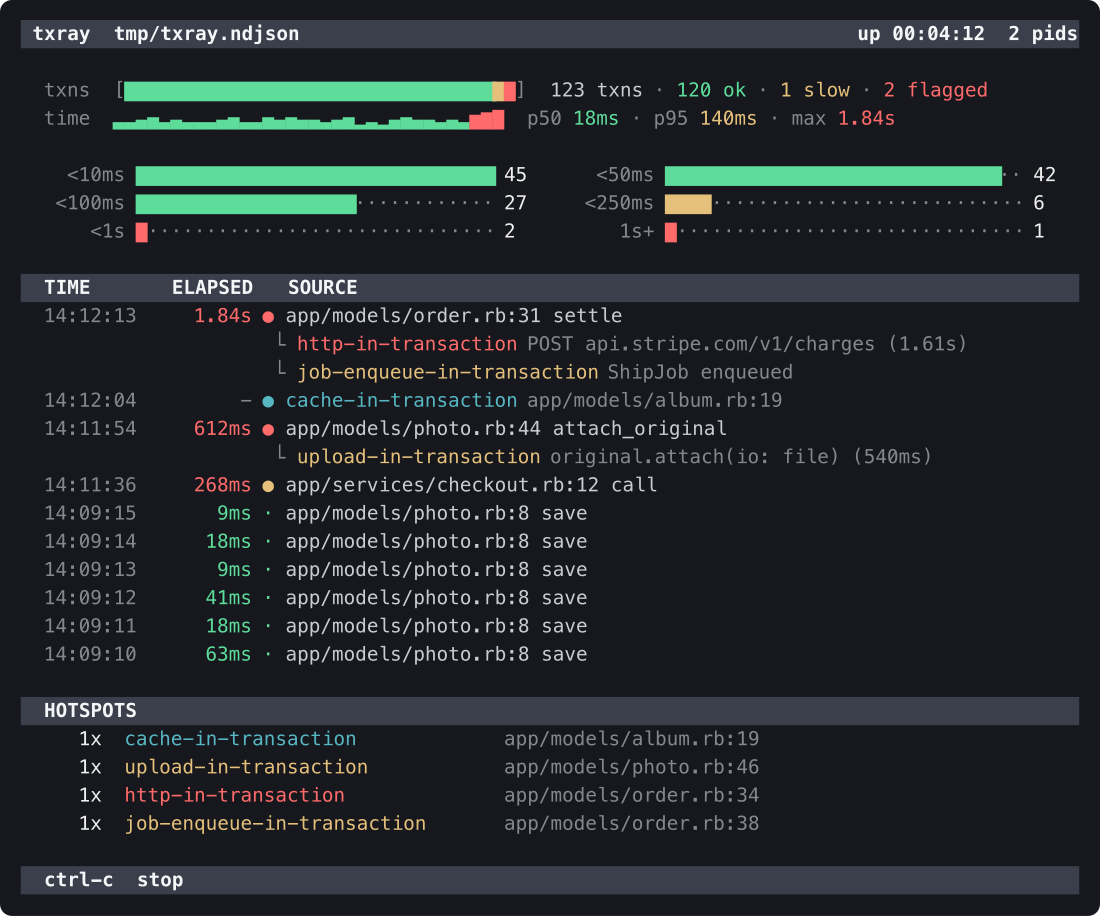This screenshot has height=916, width=1100.
Task: Click 'cache-in-transaction' in the 14:12:04 row
Action: (x=401, y=400)
